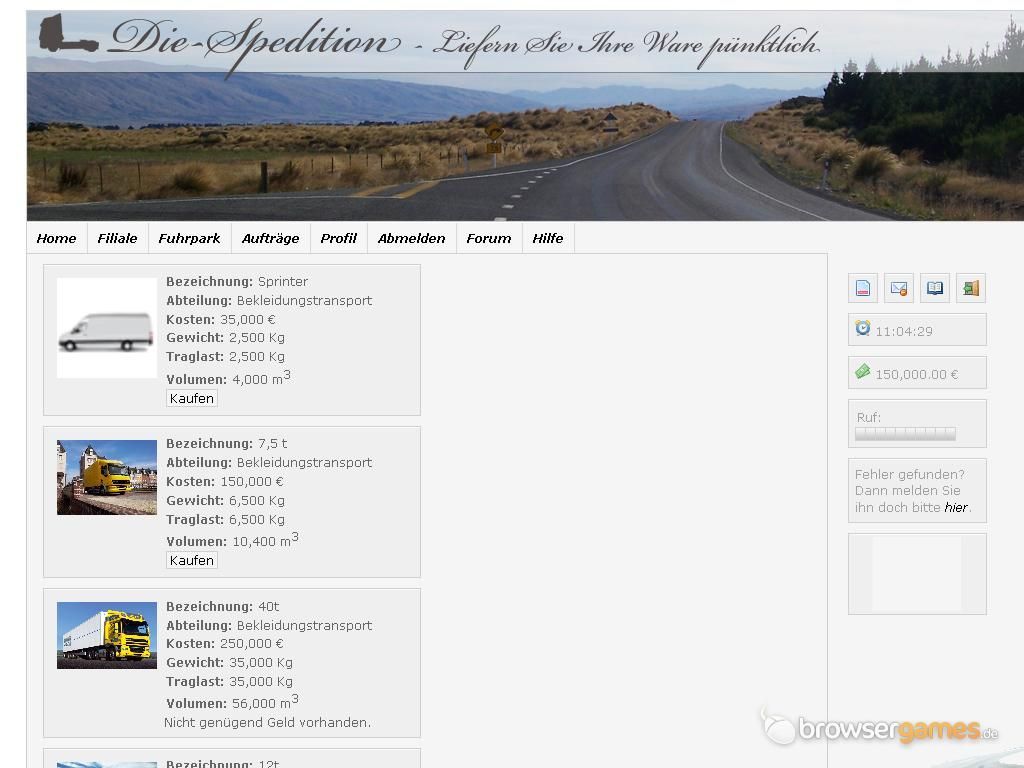Click the 'Volumen: 4,000 m3' text

(x=229, y=378)
